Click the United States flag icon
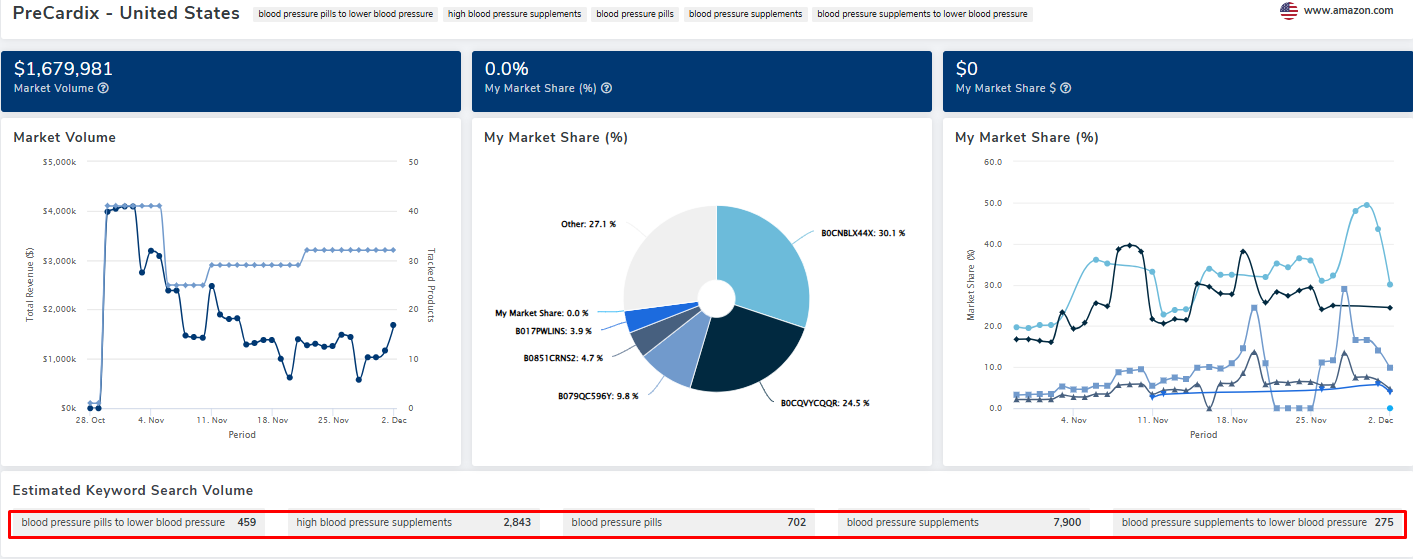This screenshot has width=1413, height=559. [x=1289, y=11]
